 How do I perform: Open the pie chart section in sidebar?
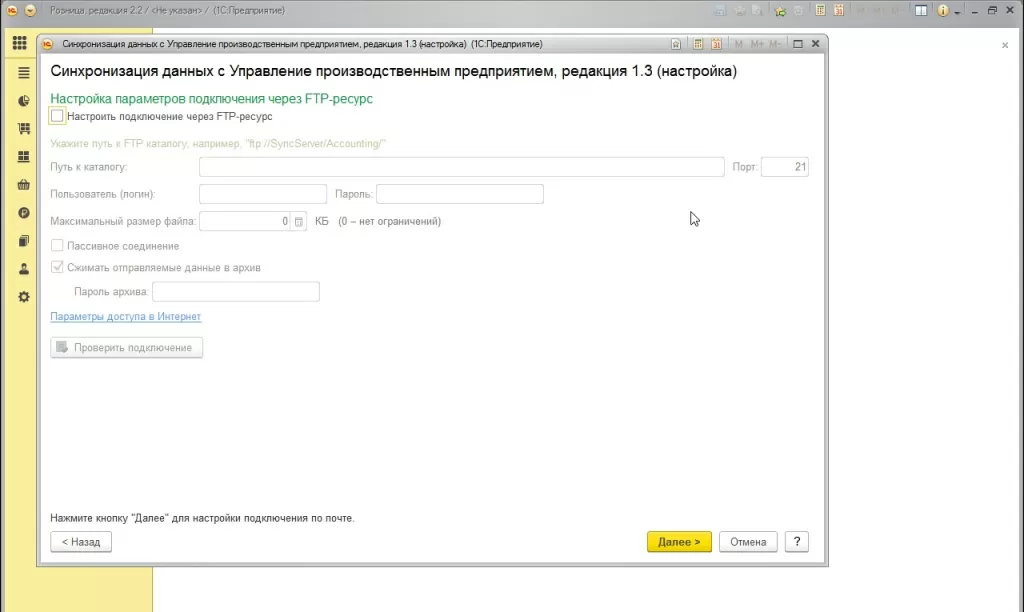point(24,101)
